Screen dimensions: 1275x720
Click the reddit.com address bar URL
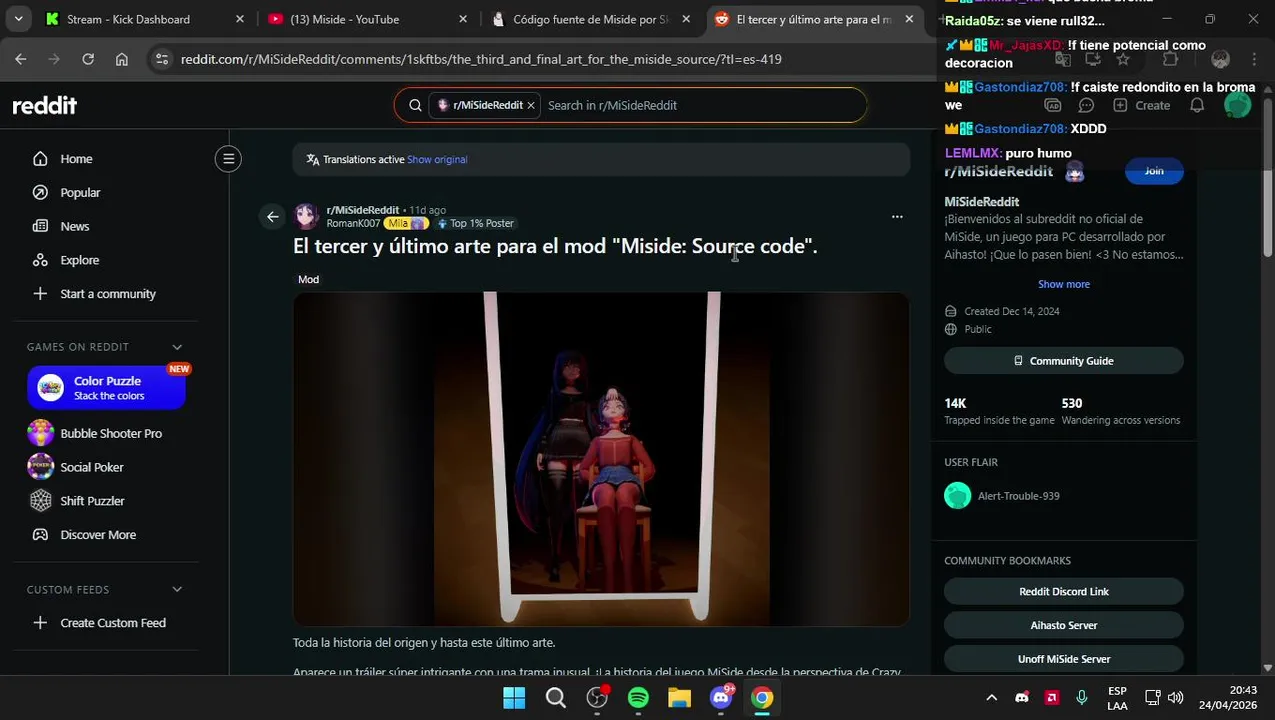(481, 59)
